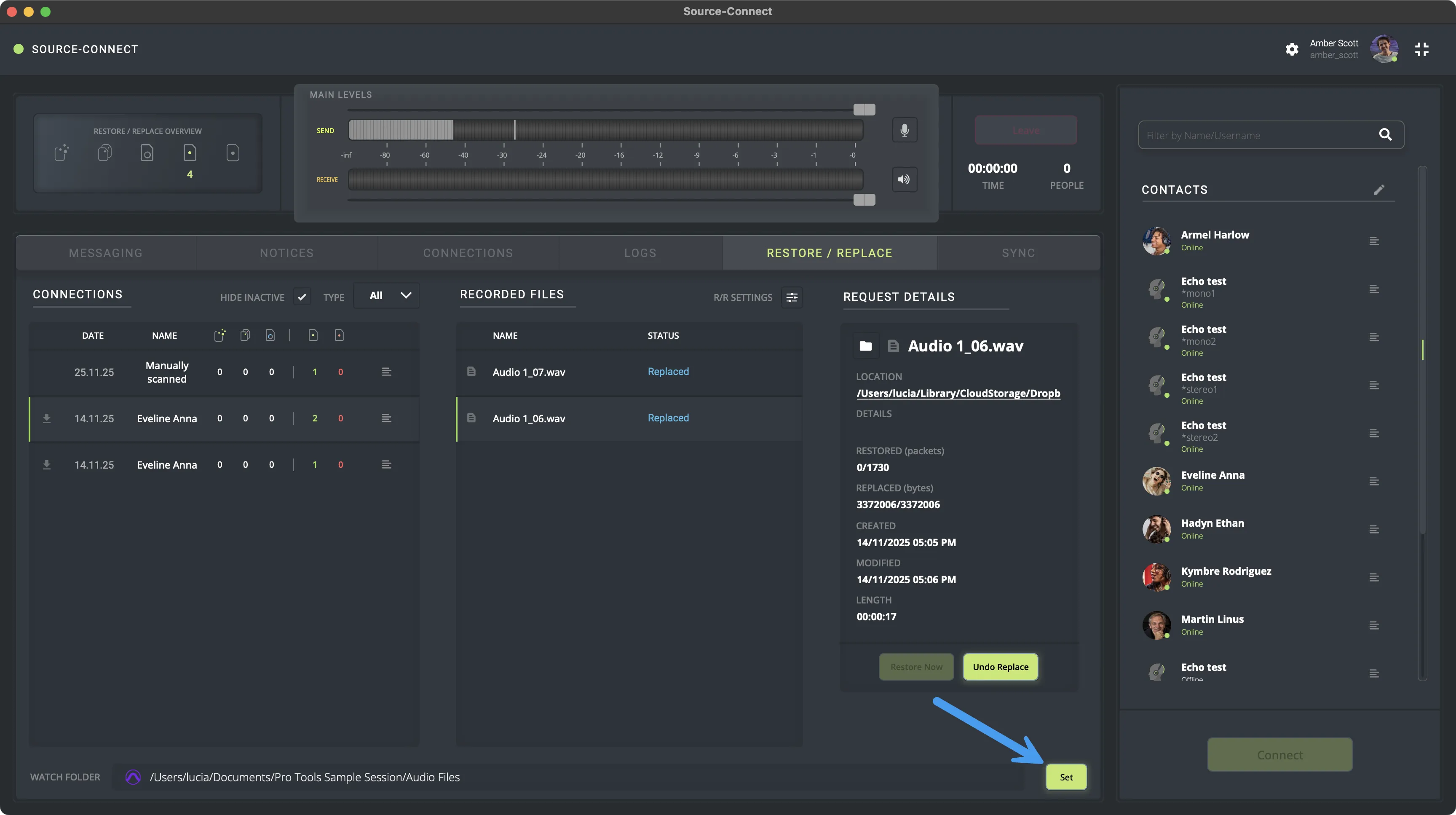Select the Manually scanned connection row
Screen dimensions: 1456x815
pyautogui.click(x=225, y=372)
